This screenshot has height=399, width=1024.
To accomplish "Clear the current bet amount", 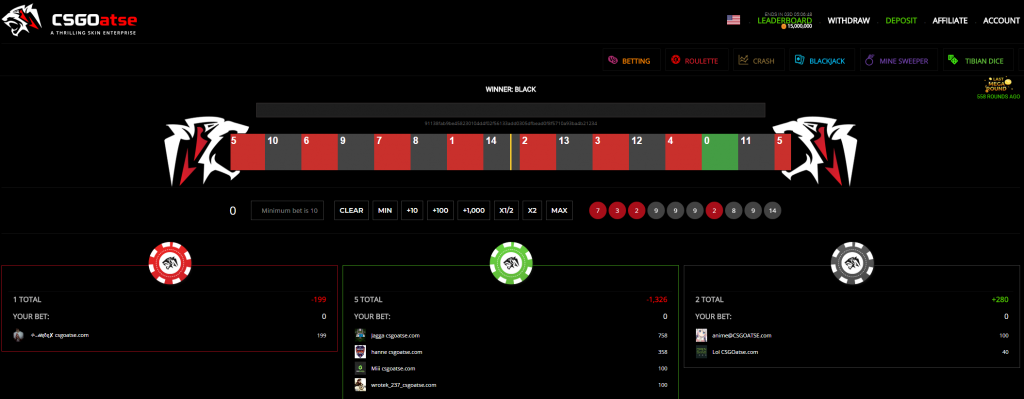I will coord(351,210).
